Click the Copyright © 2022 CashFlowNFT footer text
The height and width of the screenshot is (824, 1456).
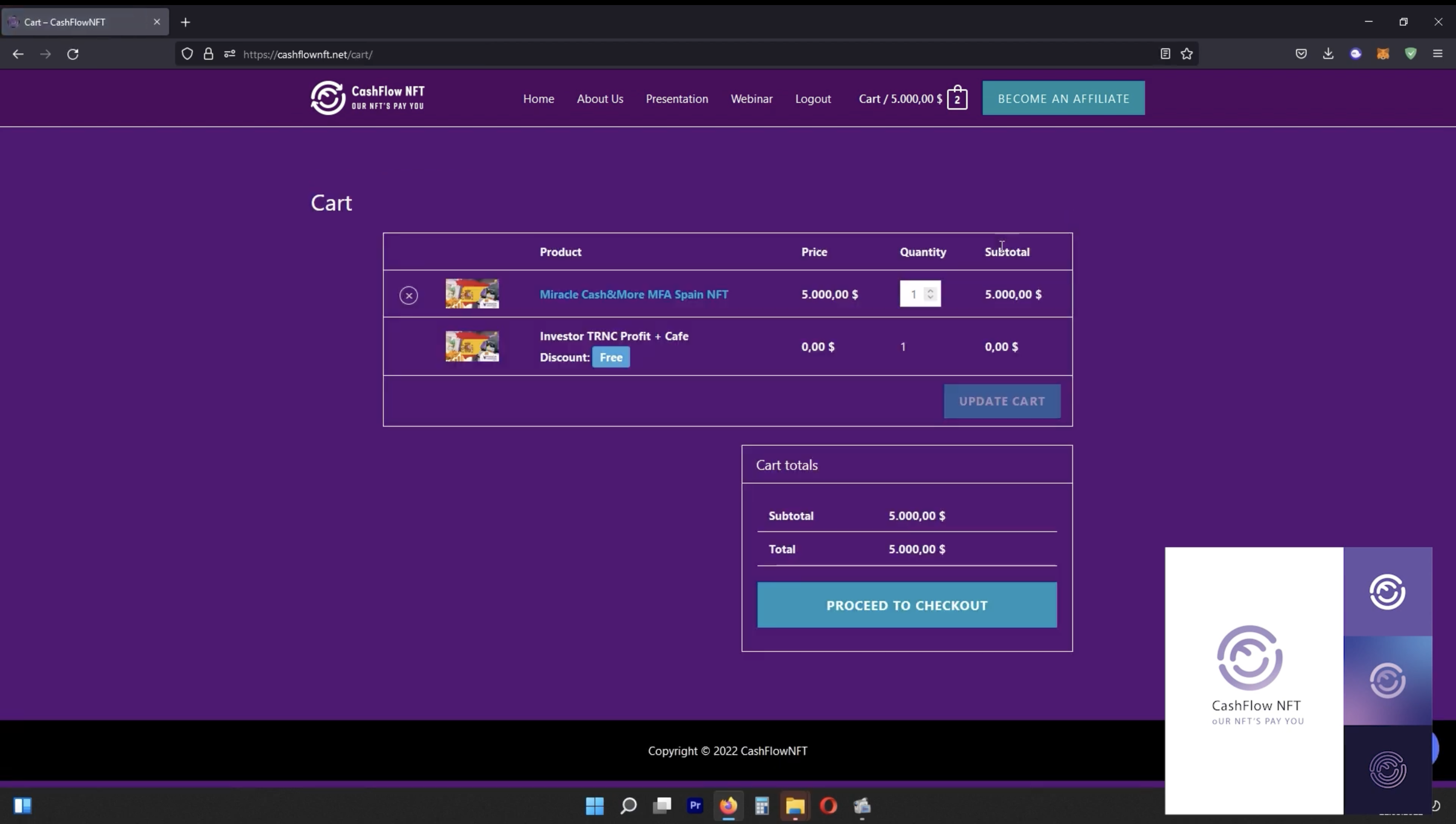727,751
